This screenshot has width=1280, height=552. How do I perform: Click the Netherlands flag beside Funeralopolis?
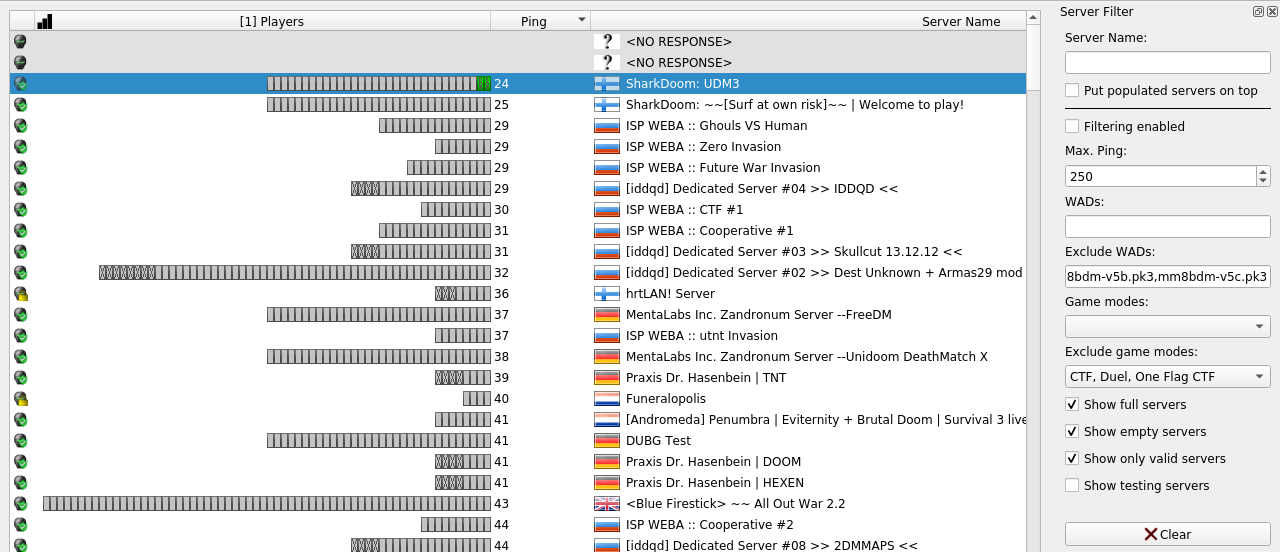(607, 399)
